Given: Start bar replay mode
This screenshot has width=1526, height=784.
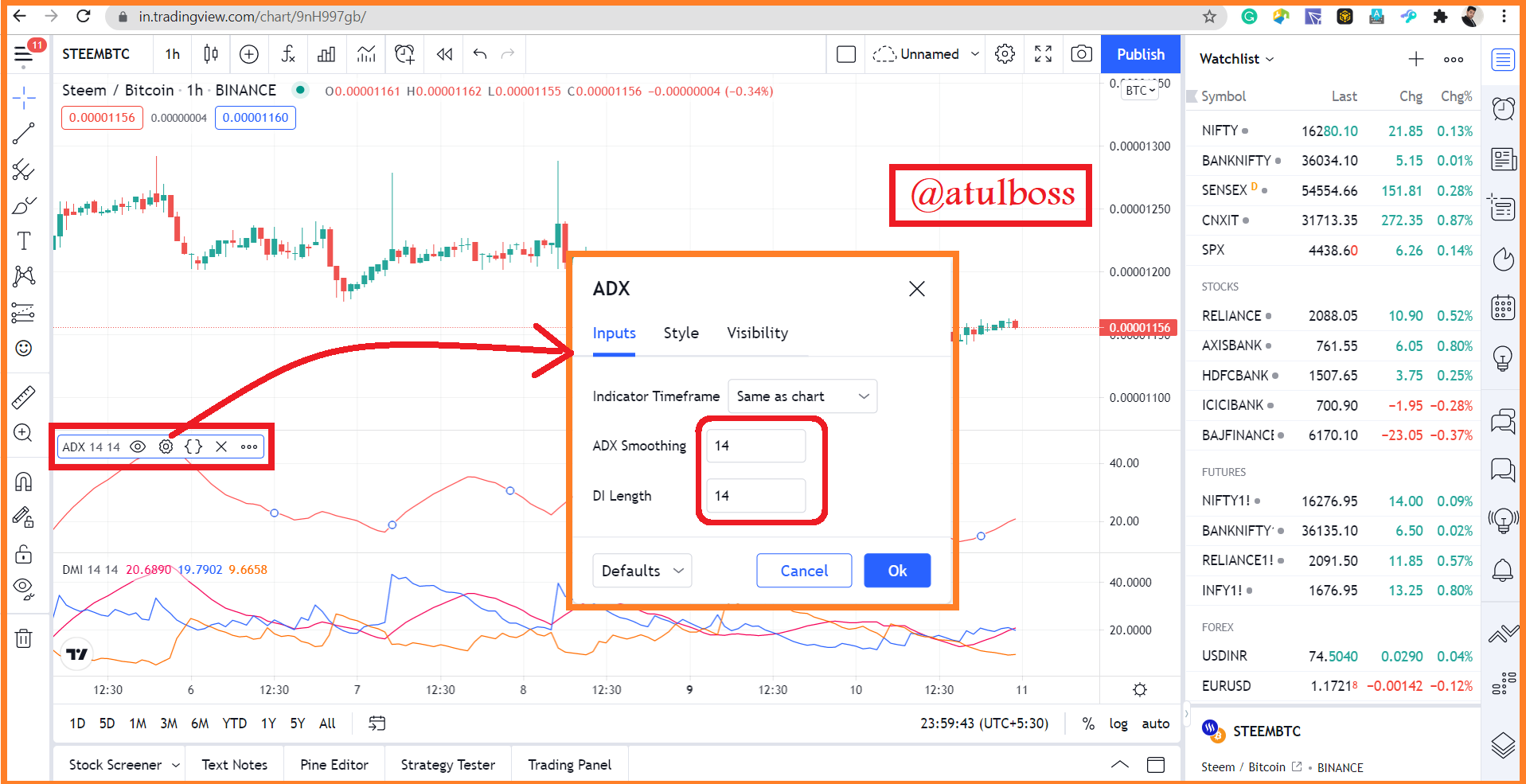Looking at the screenshot, I should click(444, 54).
